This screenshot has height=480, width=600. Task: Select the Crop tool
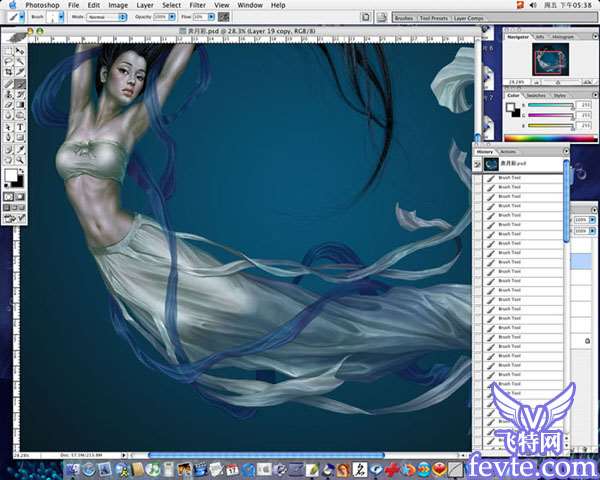(x=8, y=72)
